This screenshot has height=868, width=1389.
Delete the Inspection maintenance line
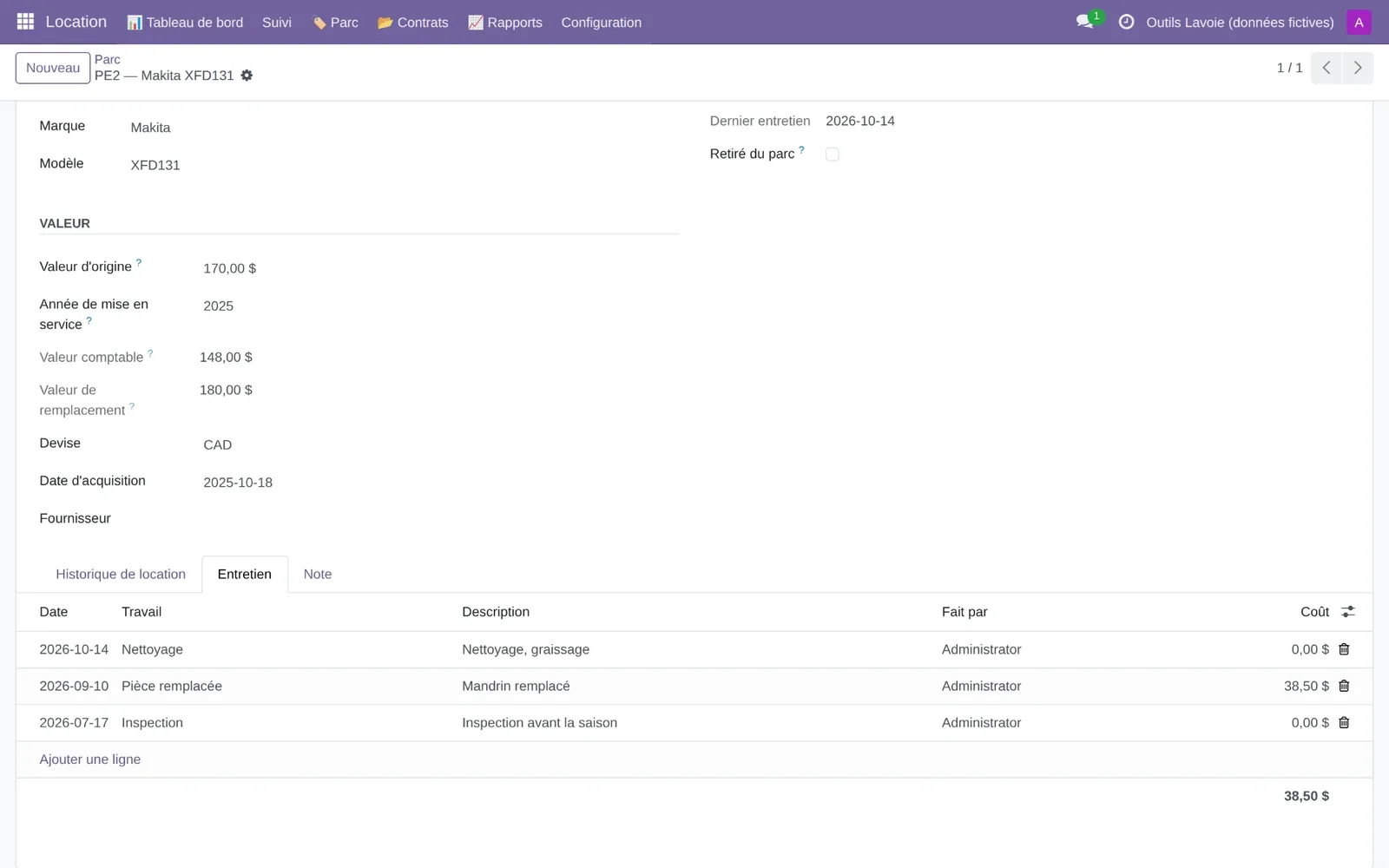[x=1344, y=722]
